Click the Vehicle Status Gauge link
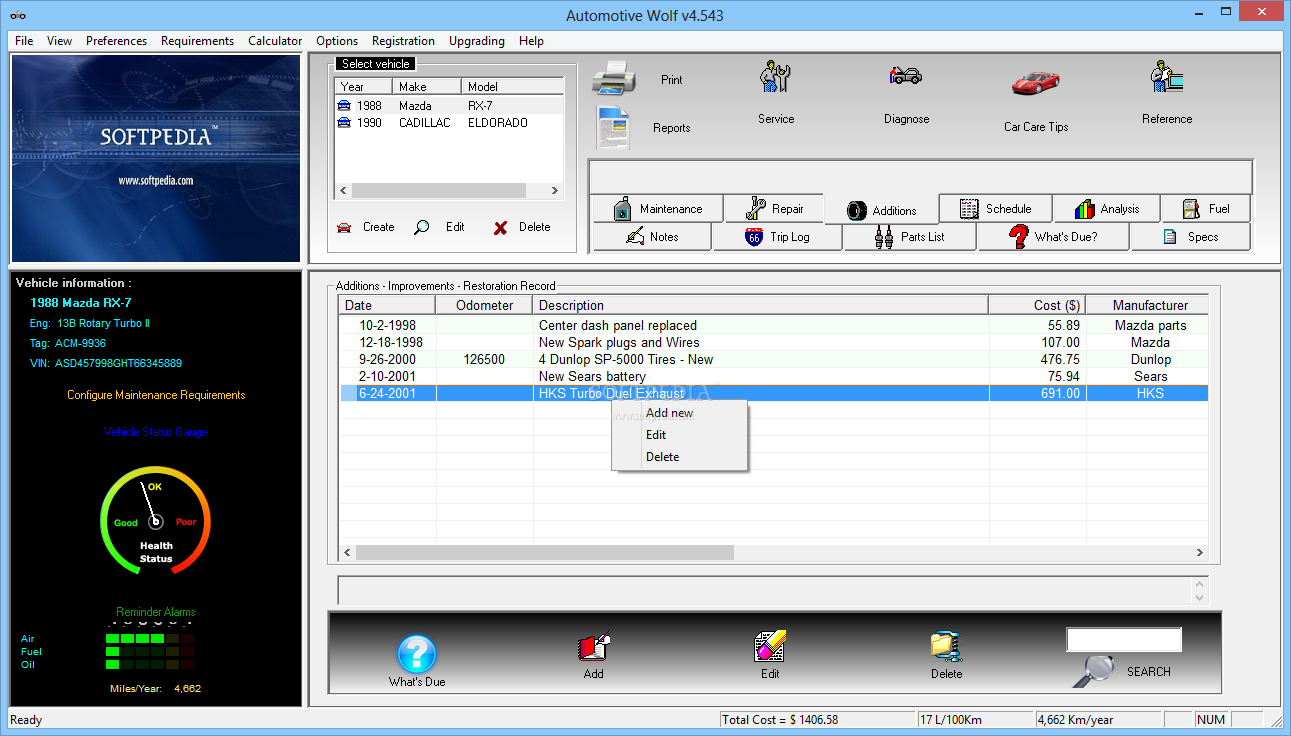Screen dimensions: 1291x736 pos(156,432)
